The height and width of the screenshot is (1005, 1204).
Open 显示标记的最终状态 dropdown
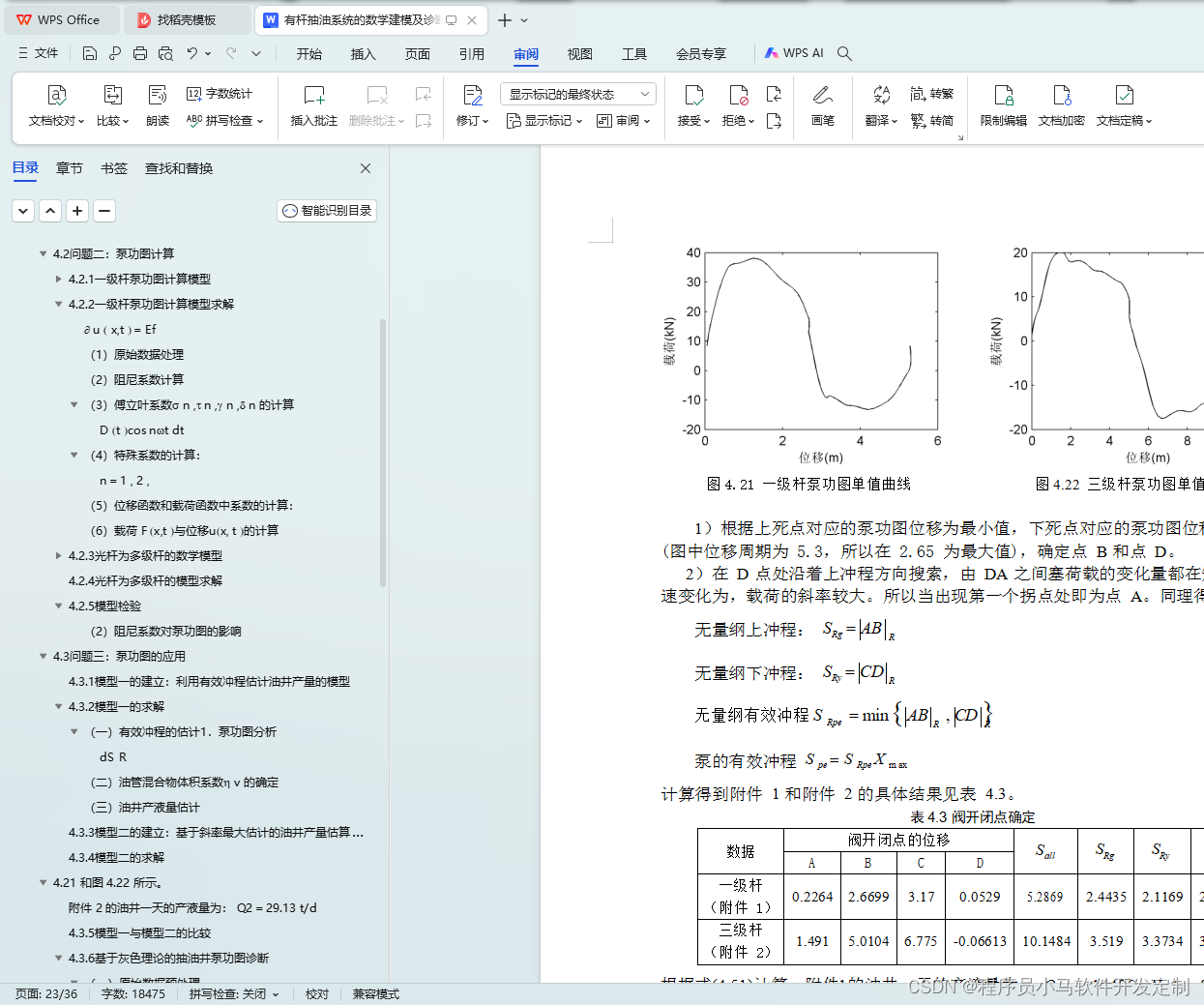click(x=578, y=94)
